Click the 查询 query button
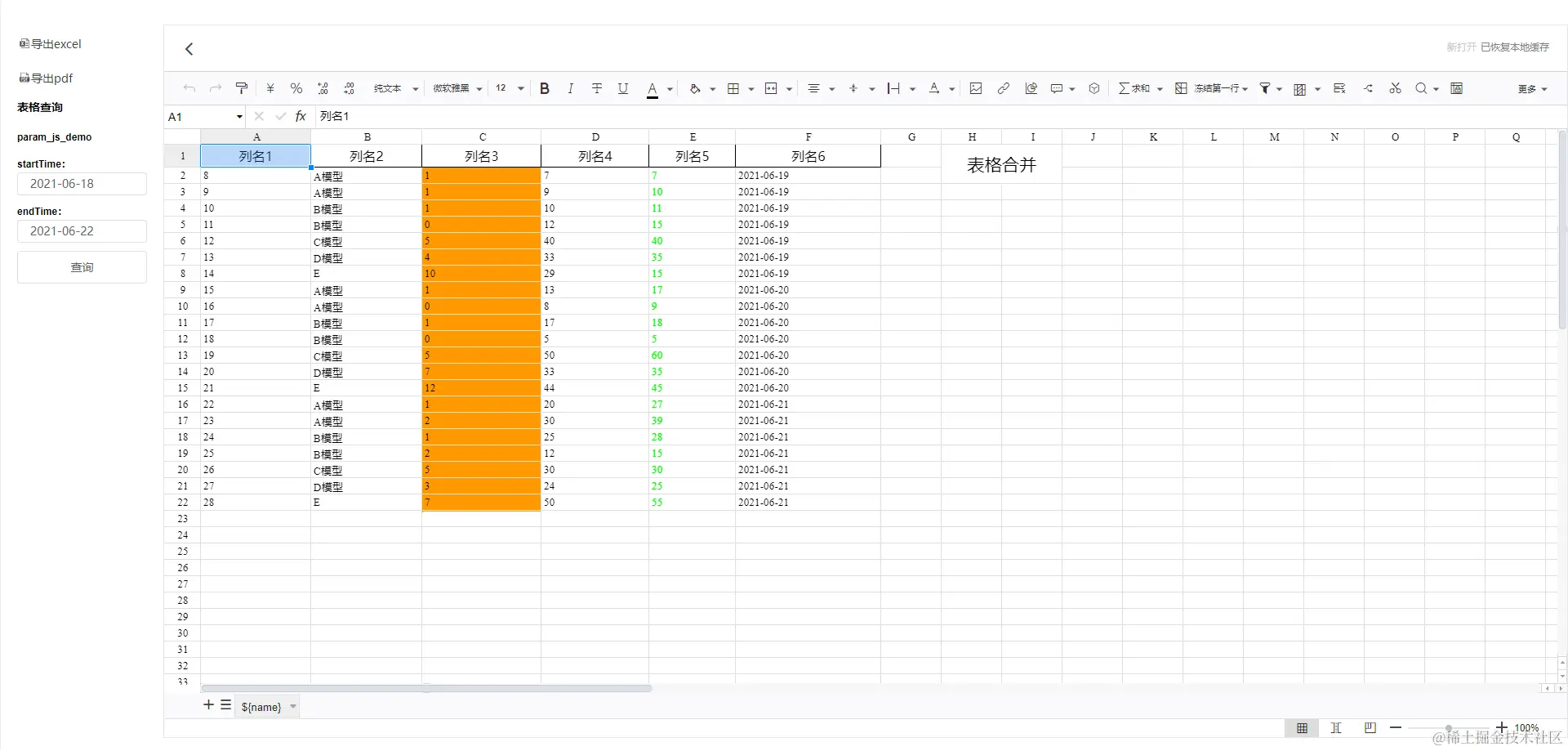Viewport: 1568px width, 751px height. click(82, 267)
